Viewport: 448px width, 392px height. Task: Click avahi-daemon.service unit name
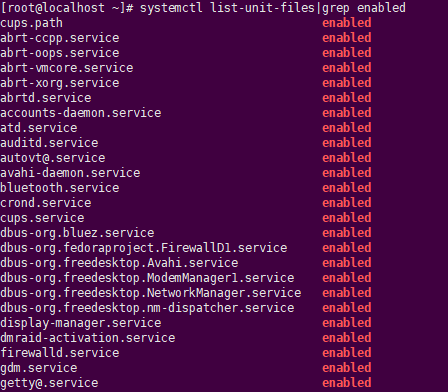click(x=70, y=173)
